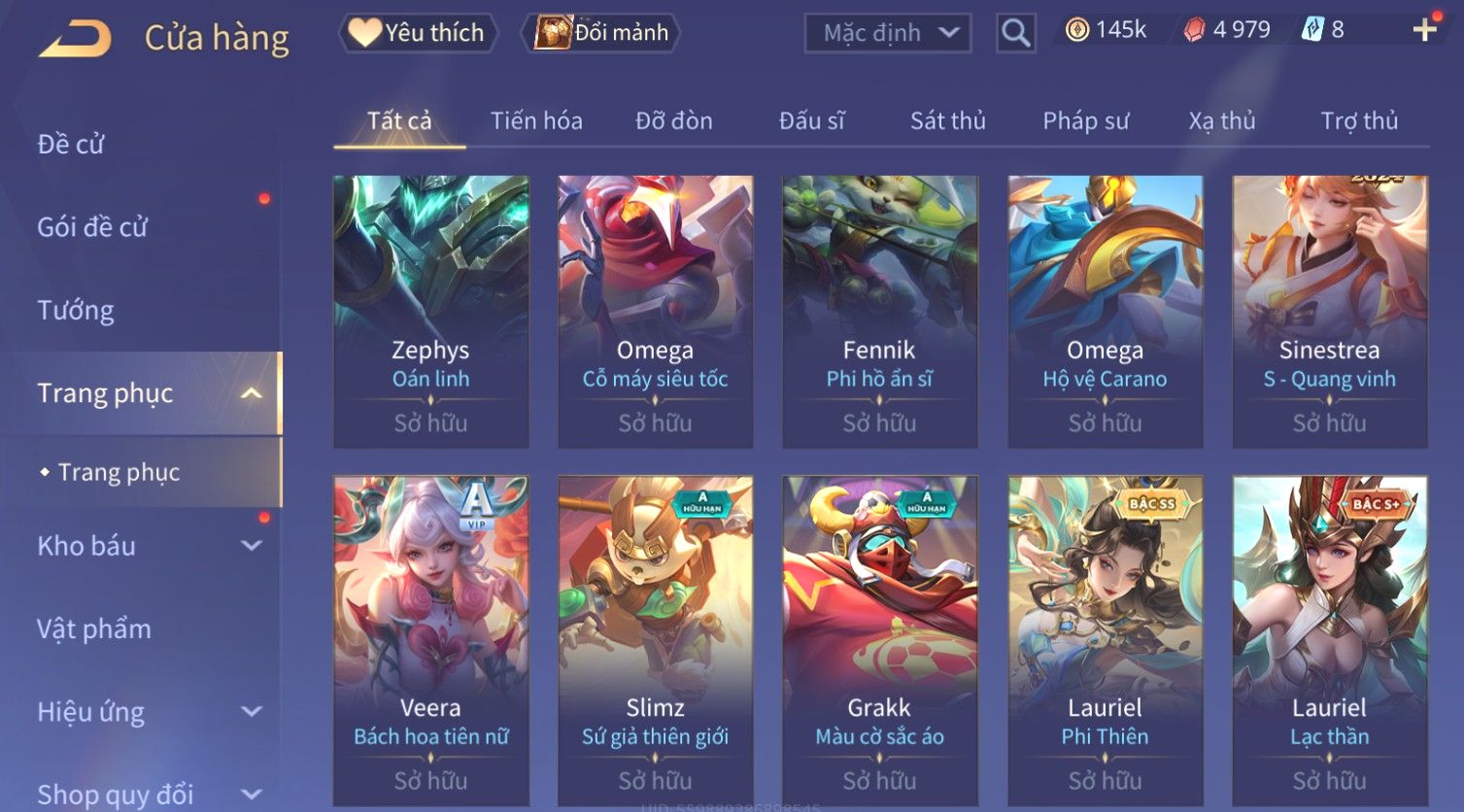Image resolution: width=1464 pixels, height=812 pixels.
Task: Open Vật phẩm sidebar entry
Action: coord(94,629)
